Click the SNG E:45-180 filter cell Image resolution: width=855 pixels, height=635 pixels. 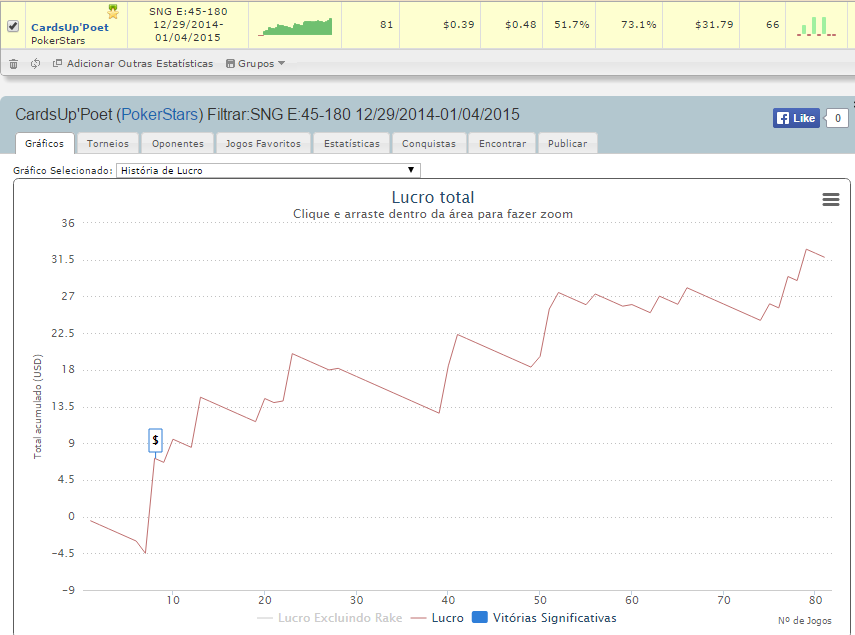tap(188, 25)
